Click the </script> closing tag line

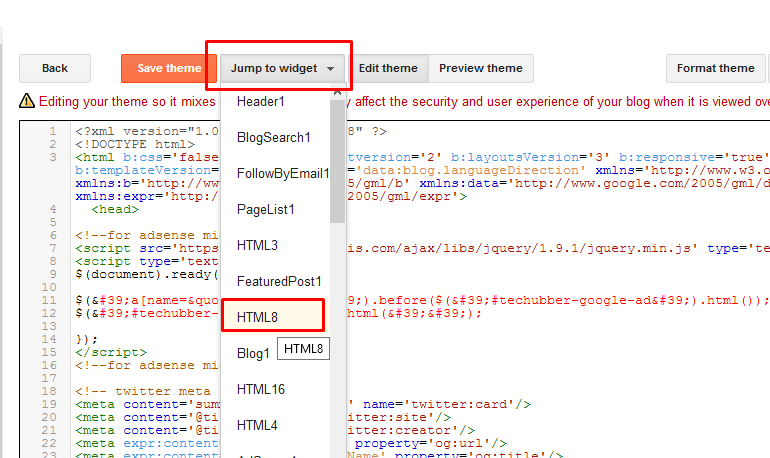[111, 352]
